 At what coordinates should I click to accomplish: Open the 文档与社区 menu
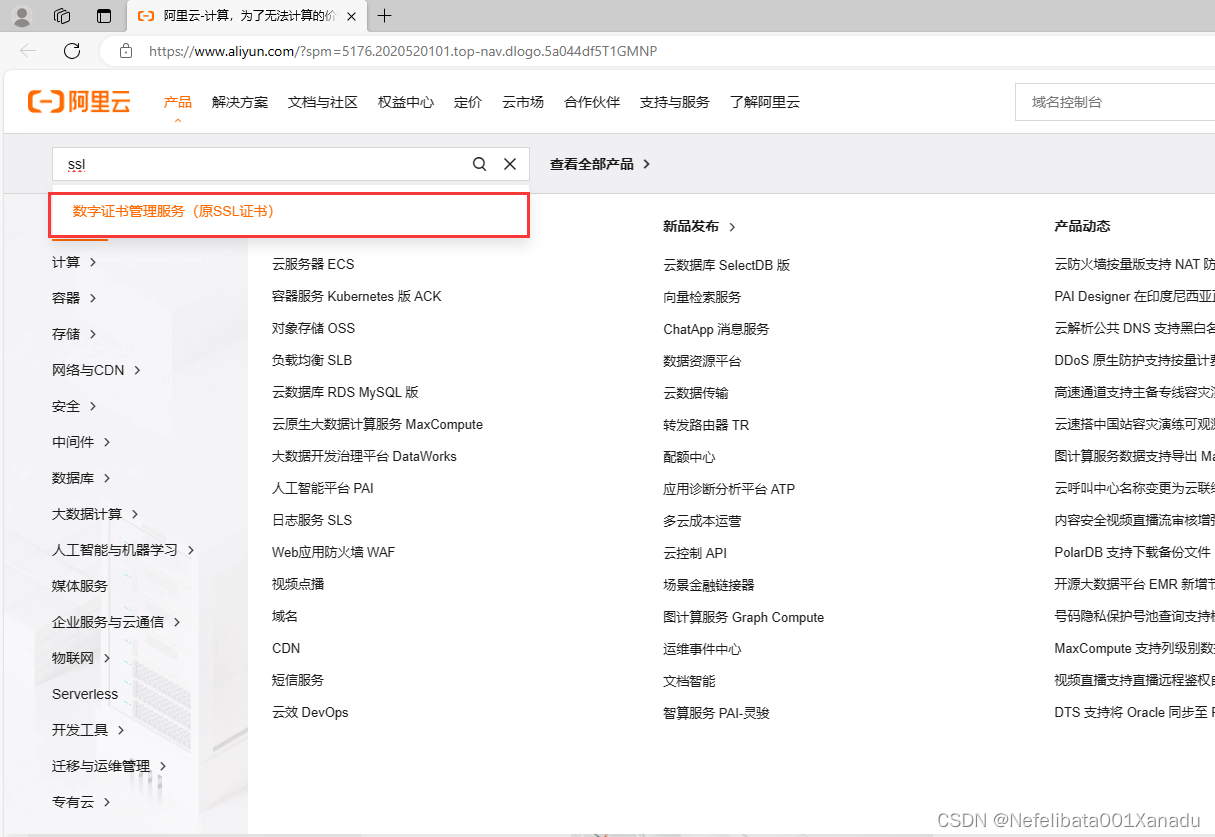[x=323, y=102]
